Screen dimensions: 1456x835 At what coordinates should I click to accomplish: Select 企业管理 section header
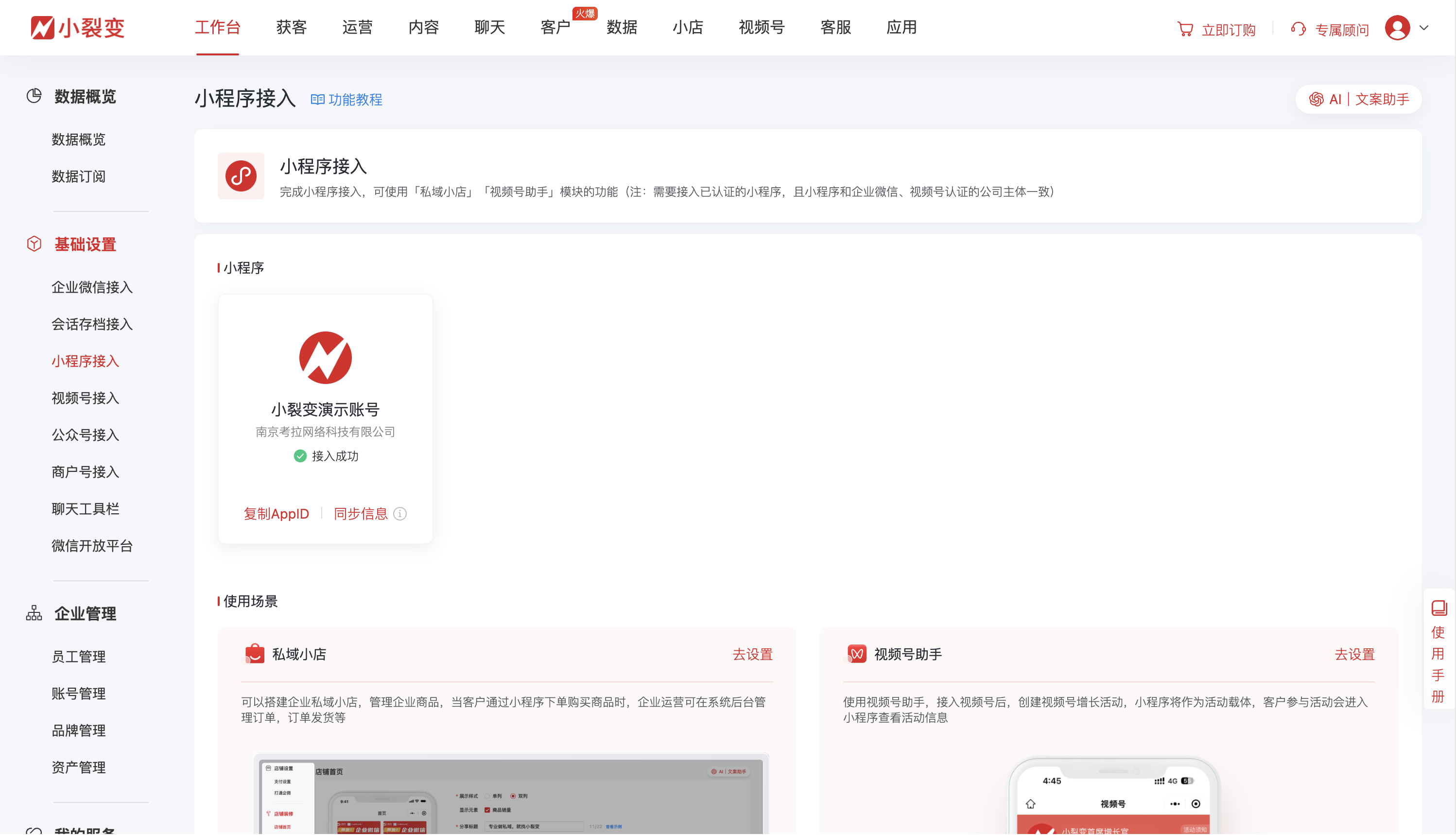coord(86,614)
